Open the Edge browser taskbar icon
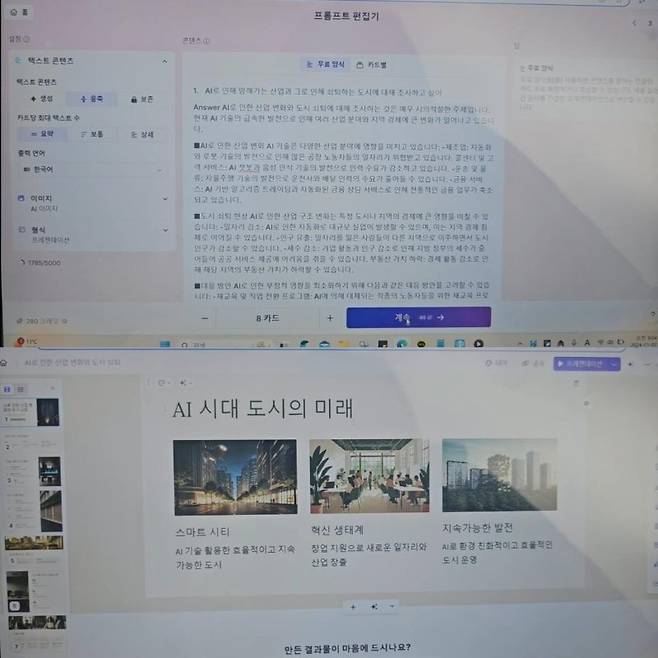658x658 pixels. pyautogui.click(x=401, y=344)
